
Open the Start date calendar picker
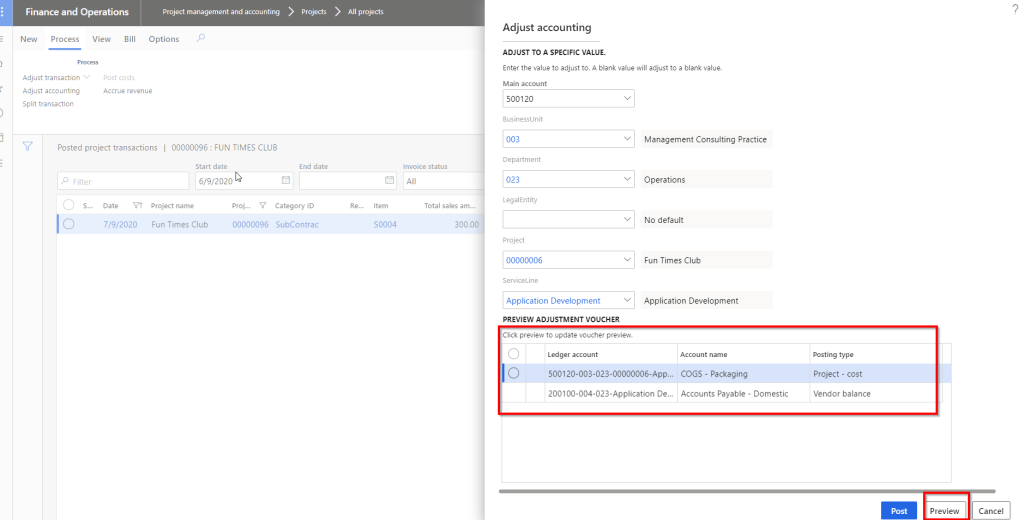(x=285, y=181)
